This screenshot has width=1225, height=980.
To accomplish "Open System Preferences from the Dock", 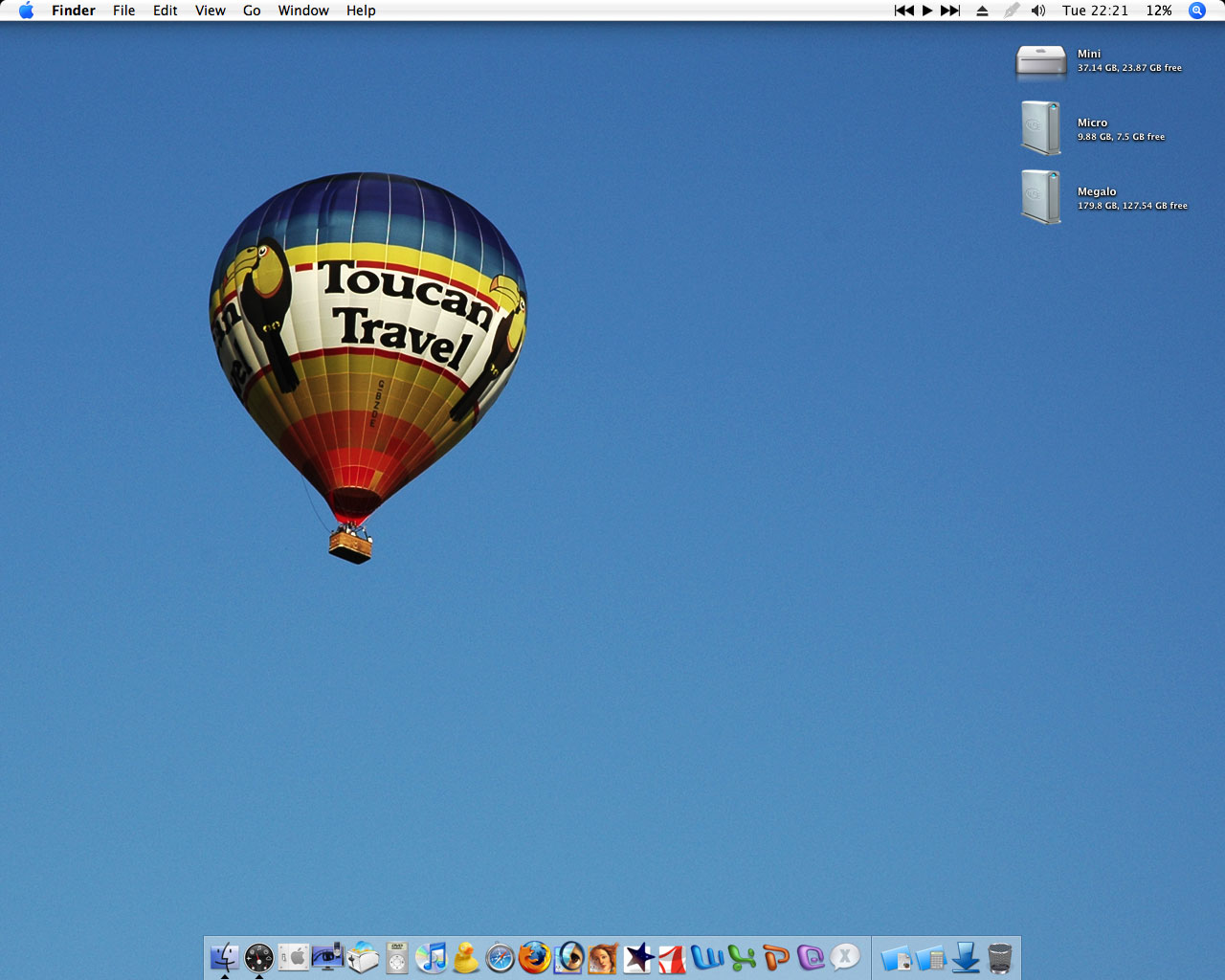I will coord(294,957).
